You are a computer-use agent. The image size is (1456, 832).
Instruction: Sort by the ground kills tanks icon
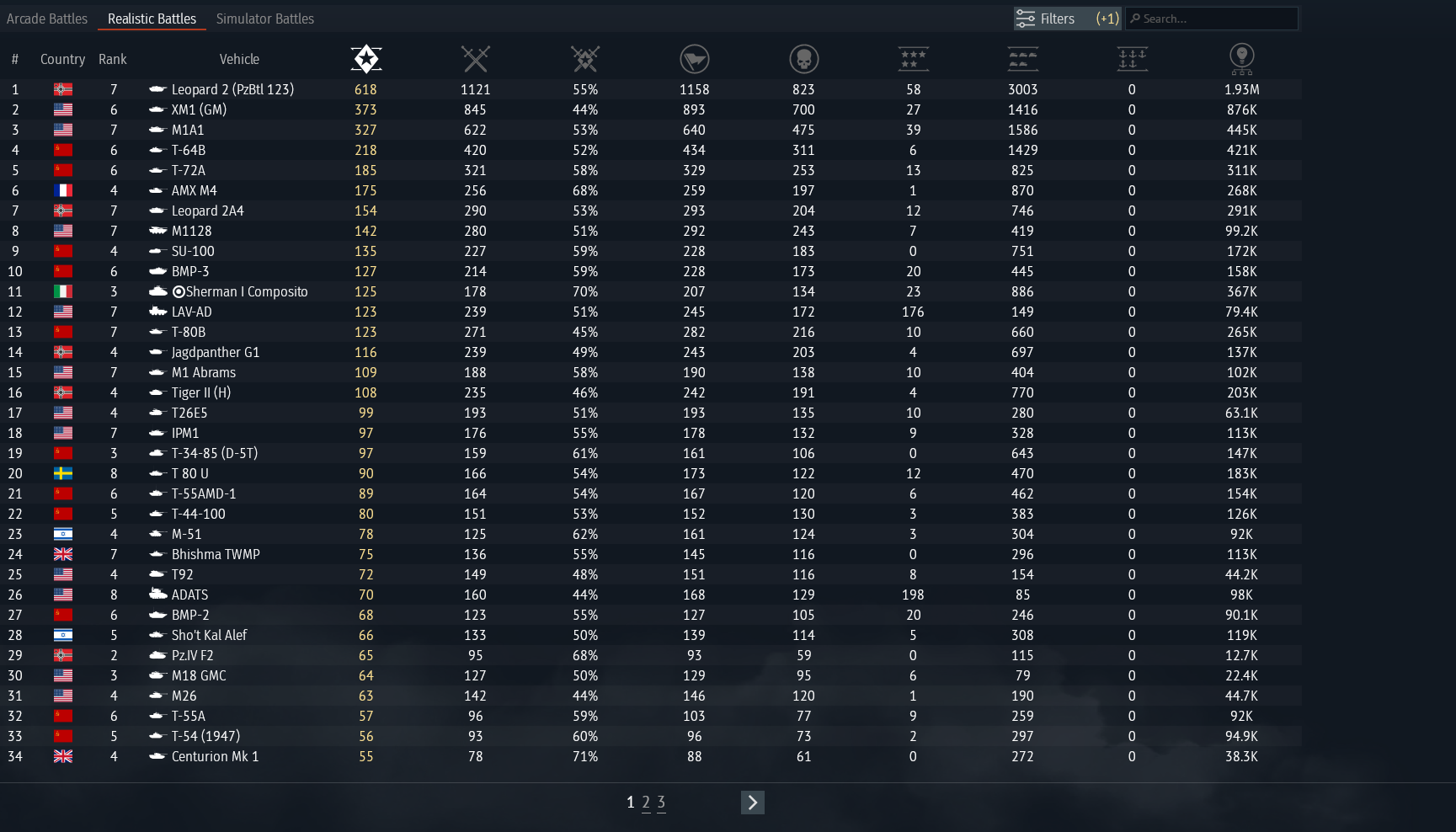tap(1022, 59)
